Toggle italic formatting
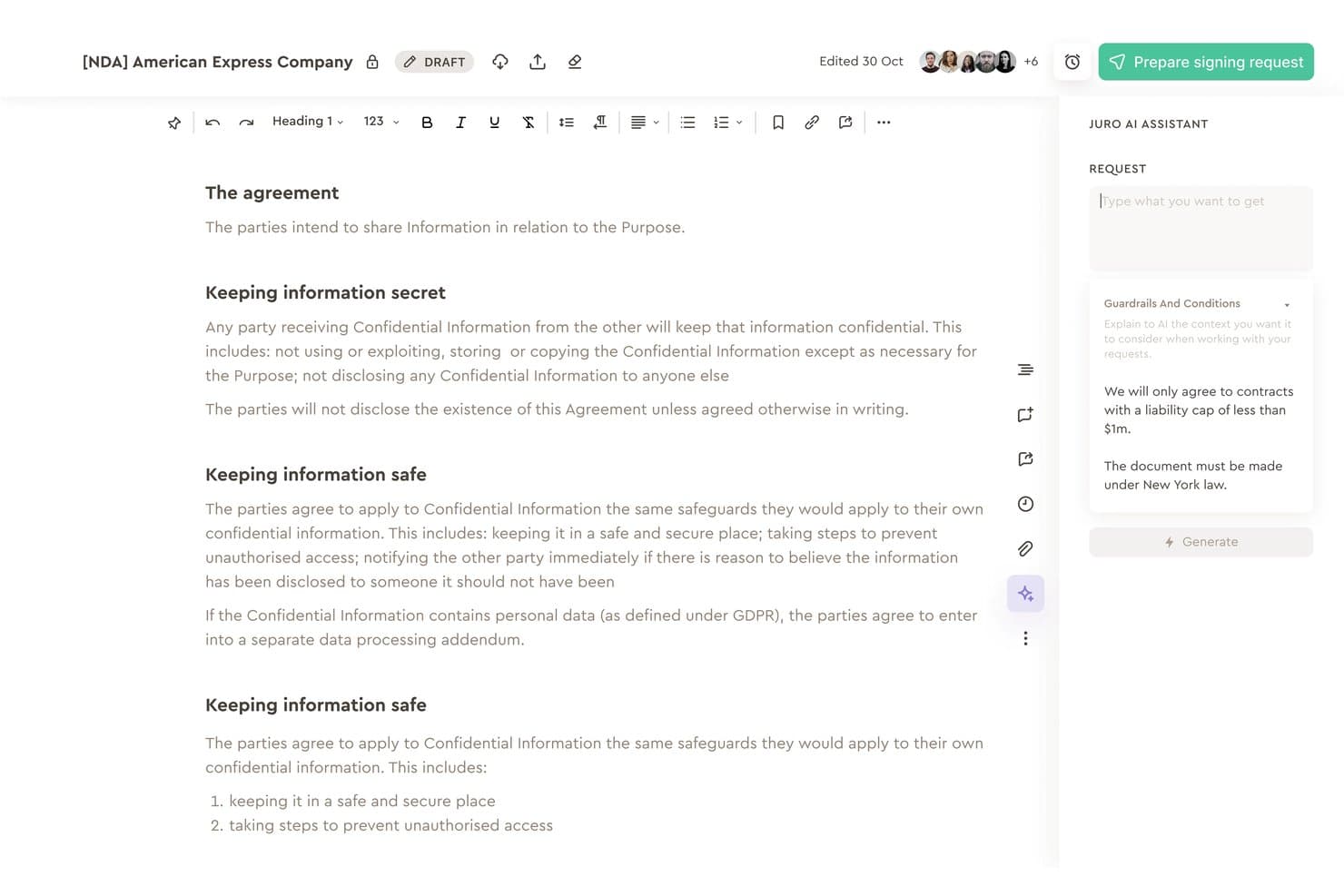 (x=460, y=123)
